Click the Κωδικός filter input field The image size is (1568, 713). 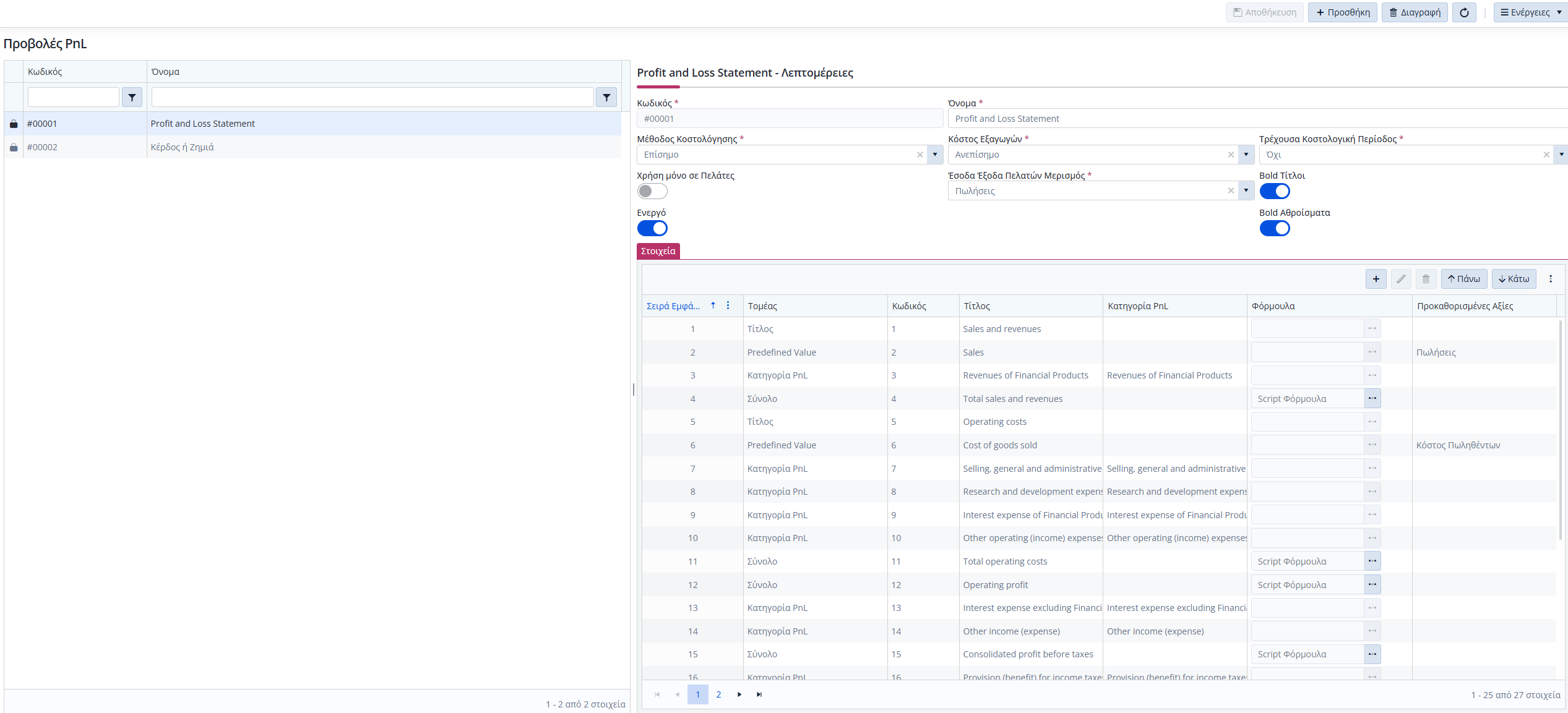point(73,97)
